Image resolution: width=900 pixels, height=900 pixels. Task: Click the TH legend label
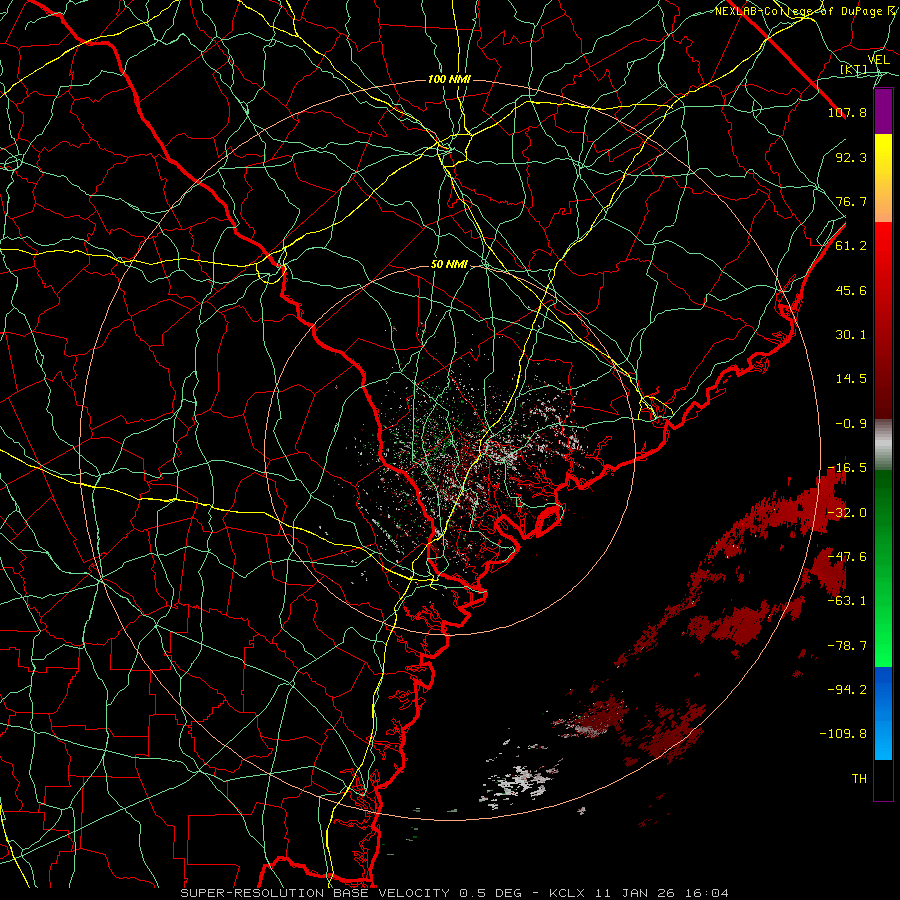[x=859, y=778]
